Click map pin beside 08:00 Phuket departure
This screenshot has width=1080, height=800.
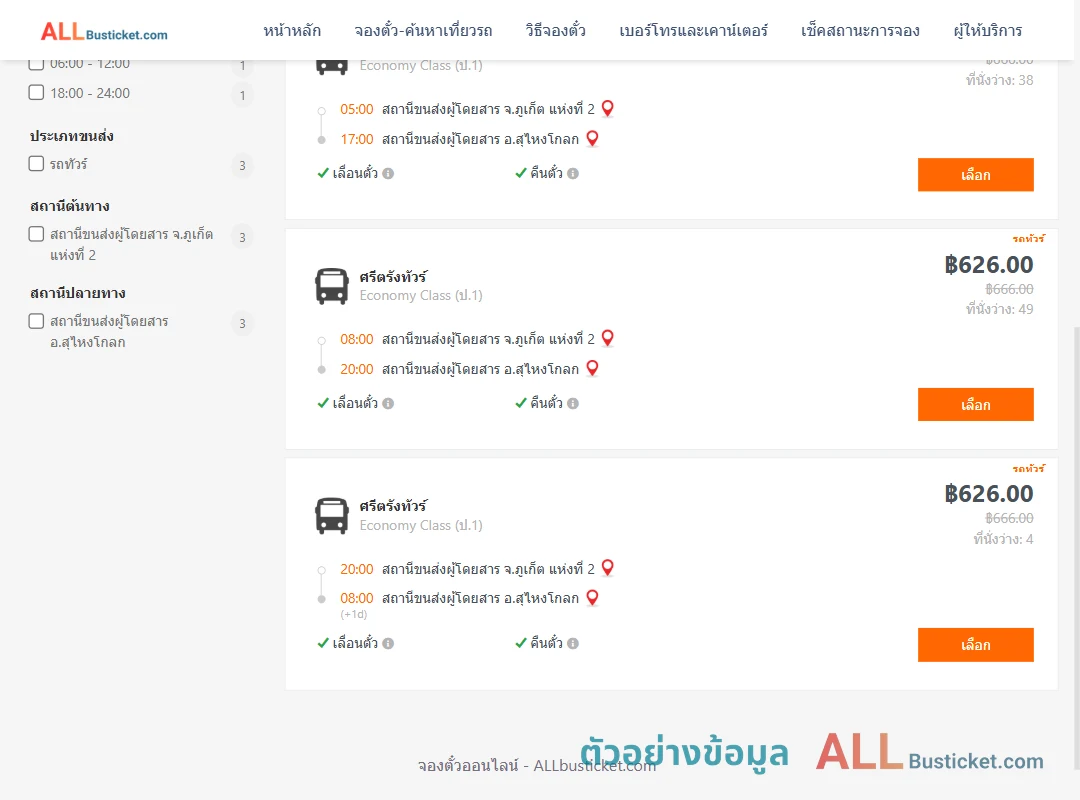pos(608,338)
